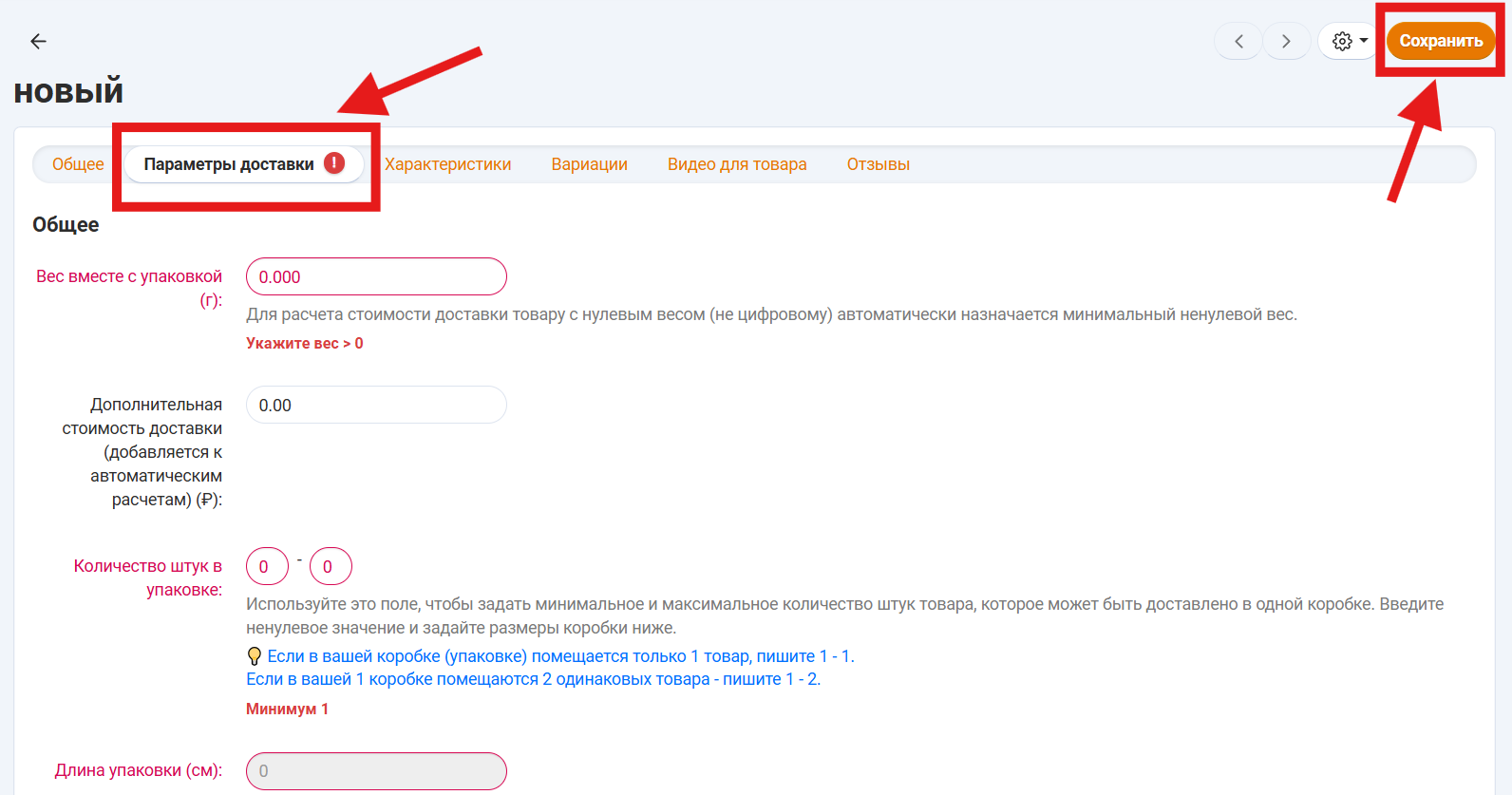Click the lightbulb hint icon
Image resolution: width=1512 pixels, height=795 pixels.
(254, 656)
